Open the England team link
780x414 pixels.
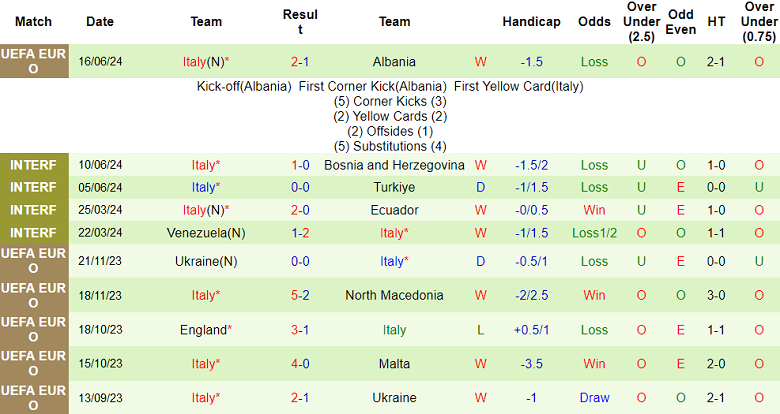[204, 330]
